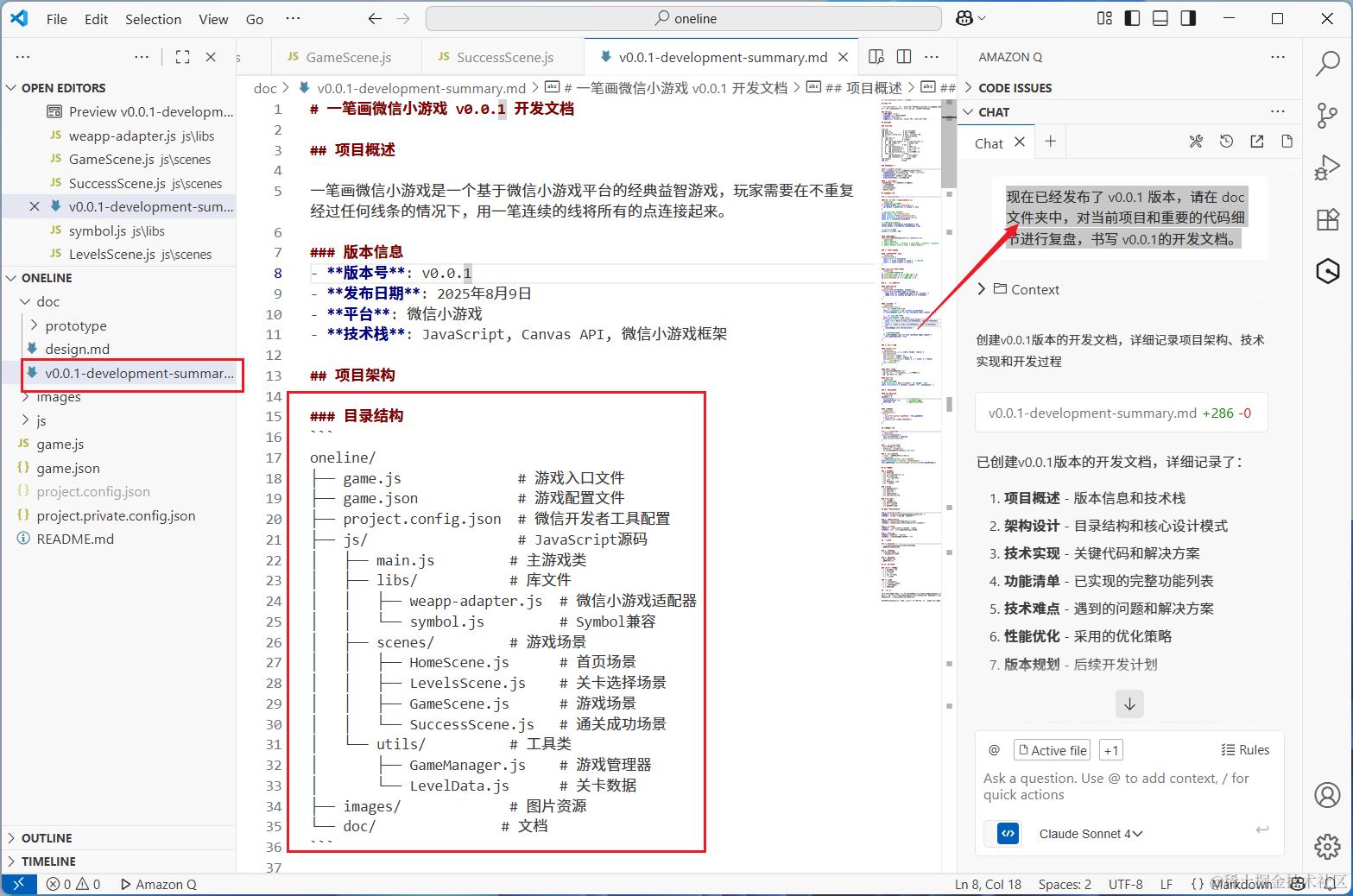Open the Extensions view

[1327, 219]
